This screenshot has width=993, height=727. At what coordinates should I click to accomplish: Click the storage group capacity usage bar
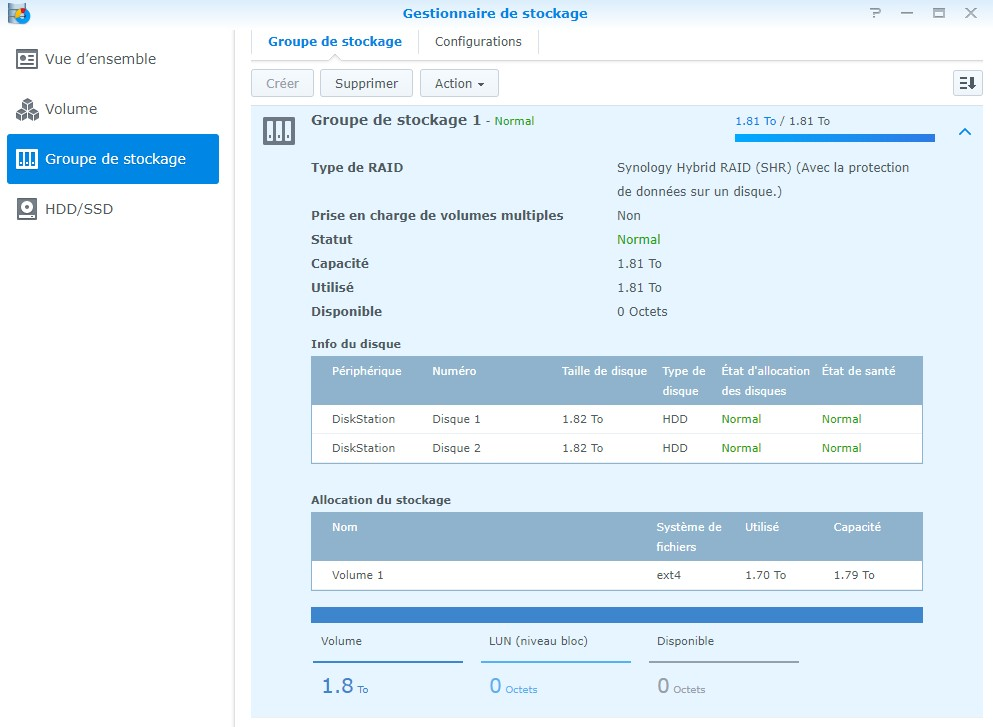[x=834, y=138]
